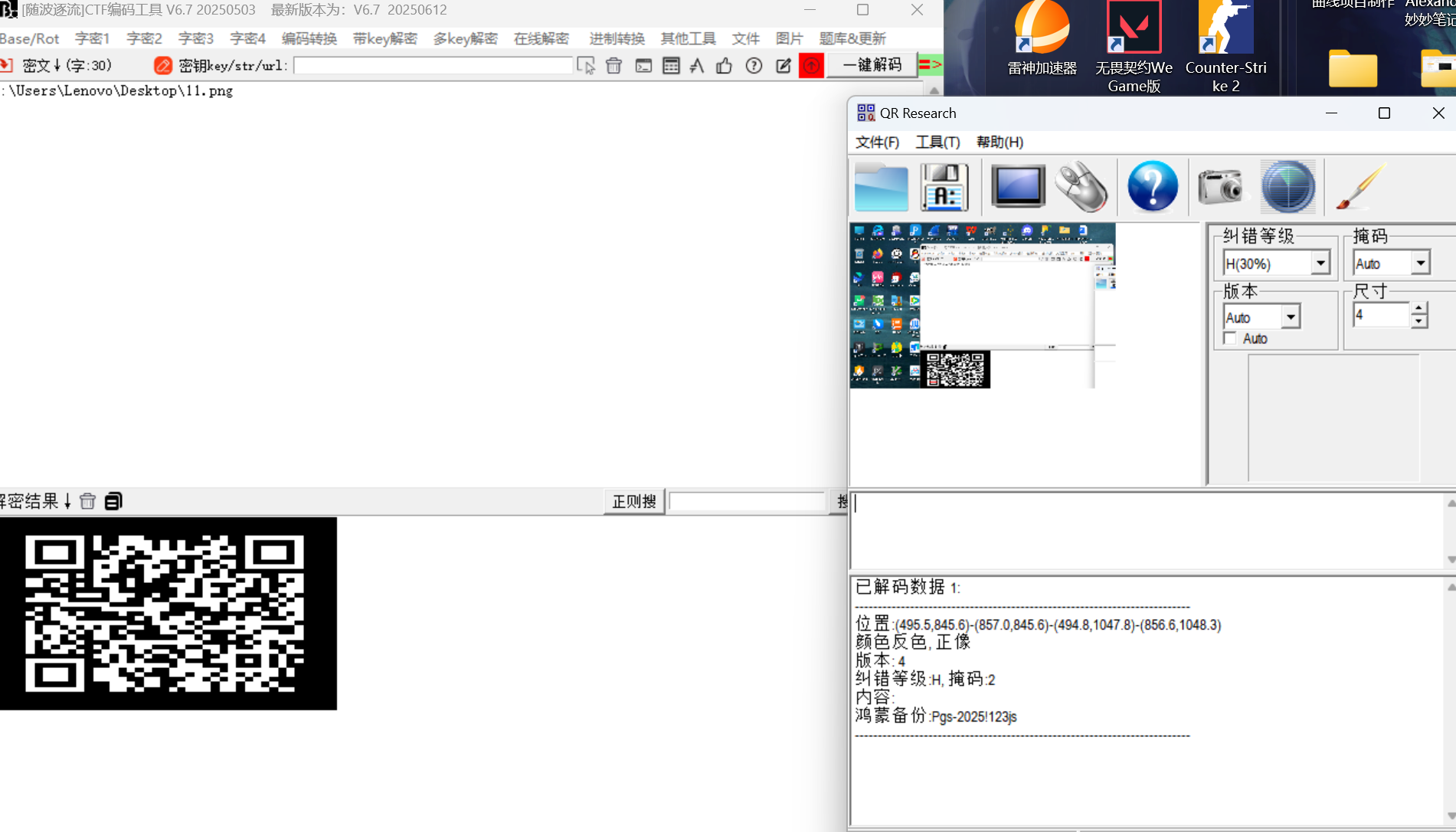This screenshot has width=1456, height=832.
Task: Click the QR Research text input area
Action: pyautogui.click(x=1147, y=530)
